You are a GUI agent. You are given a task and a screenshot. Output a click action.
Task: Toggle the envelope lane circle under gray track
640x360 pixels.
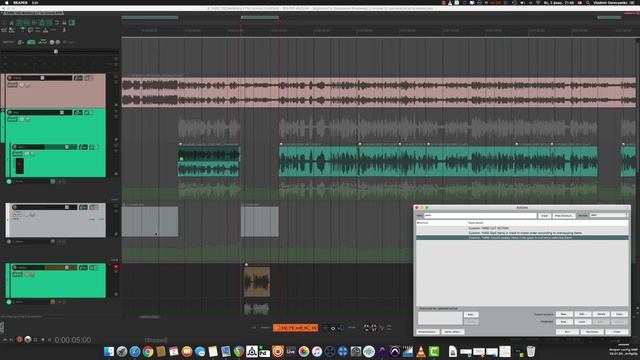pyautogui.click(x=9, y=242)
